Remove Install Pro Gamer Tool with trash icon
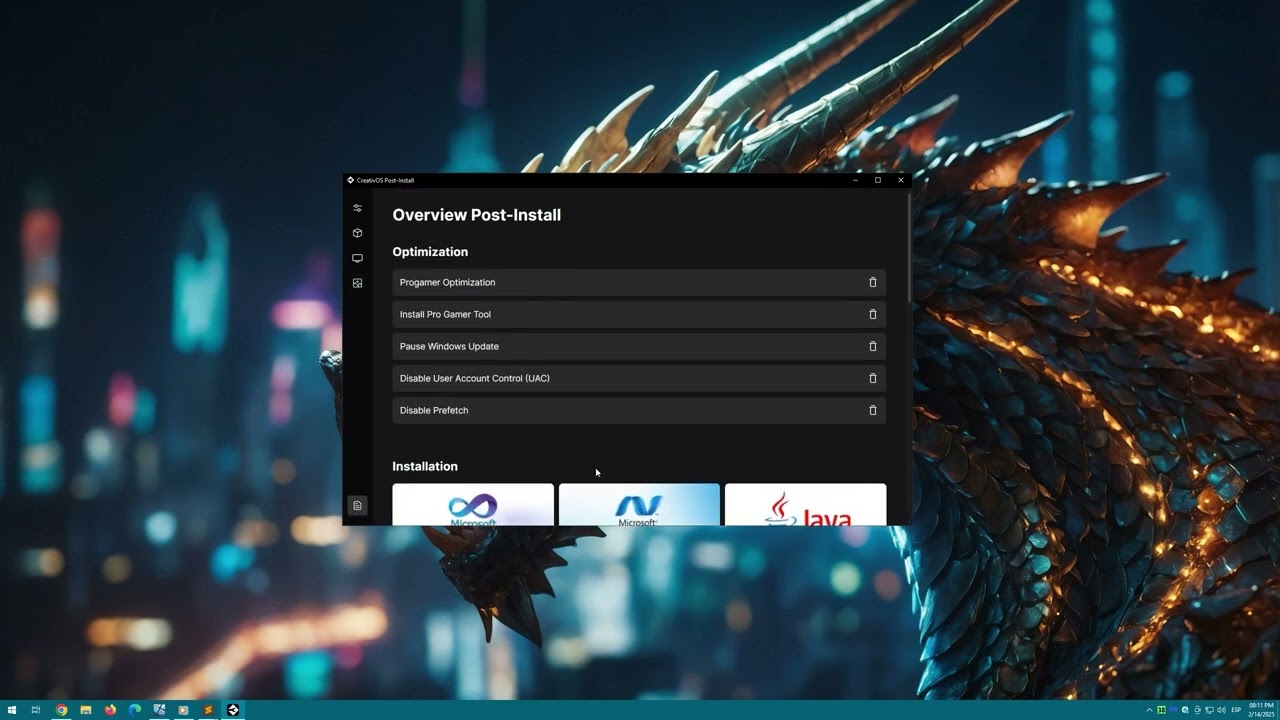 (x=872, y=314)
